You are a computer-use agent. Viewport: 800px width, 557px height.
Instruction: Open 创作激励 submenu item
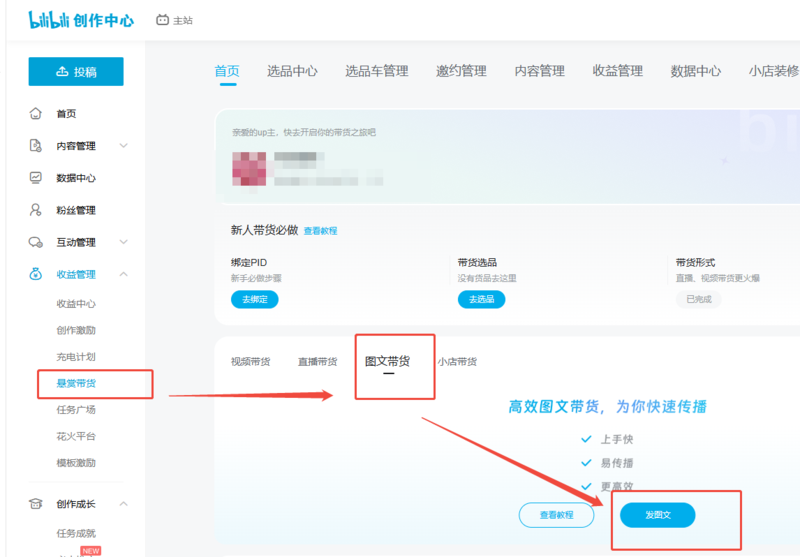76,331
